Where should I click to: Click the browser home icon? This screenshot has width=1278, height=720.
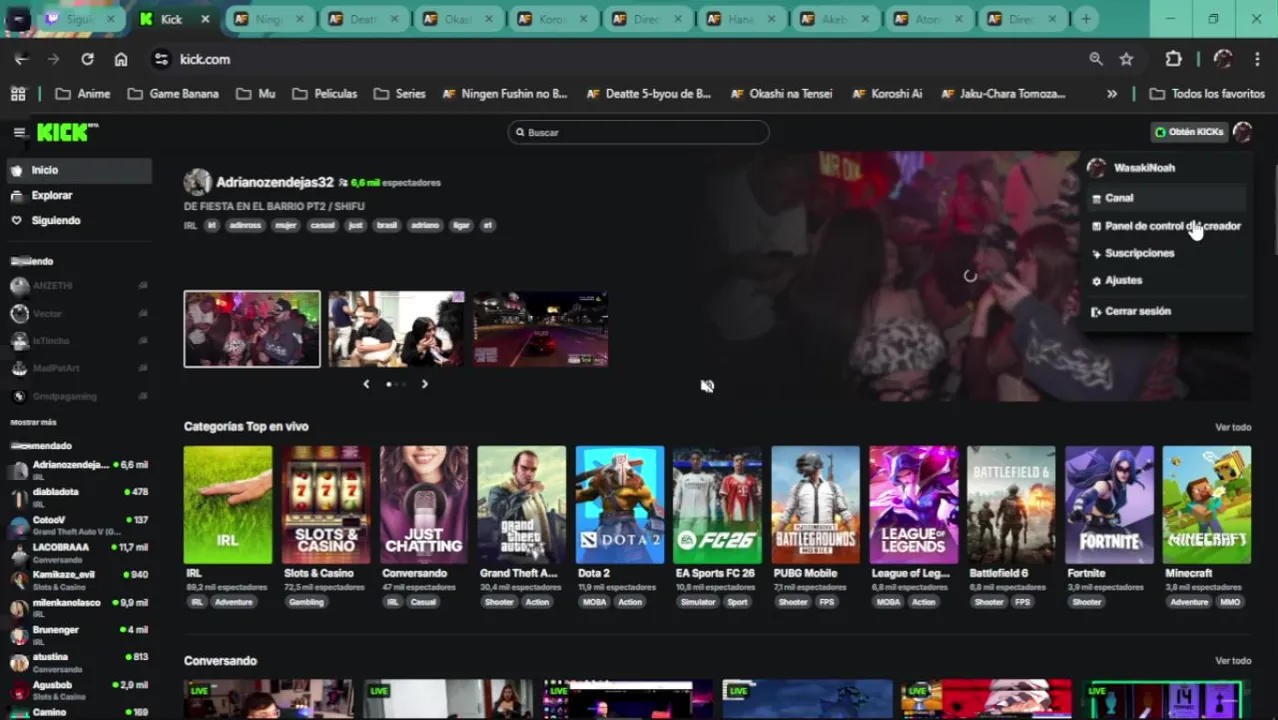point(121,59)
